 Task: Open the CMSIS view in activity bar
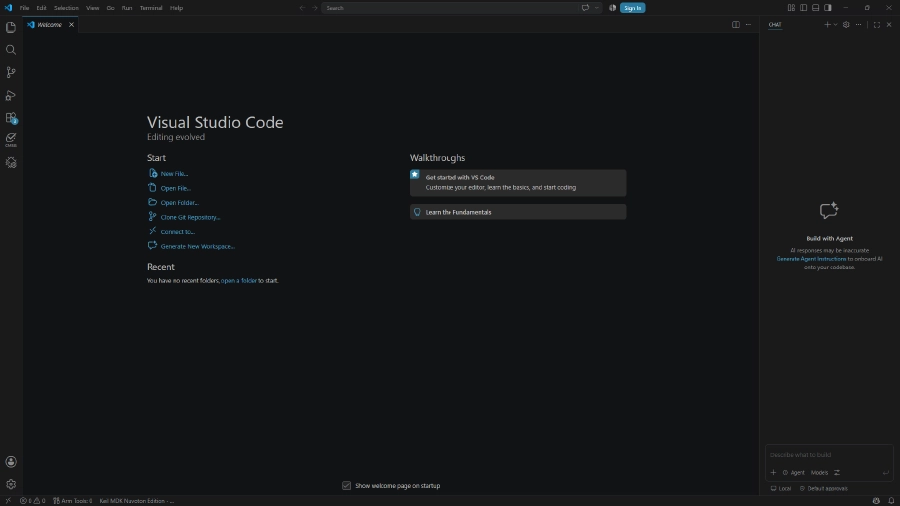[x=11, y=139]
